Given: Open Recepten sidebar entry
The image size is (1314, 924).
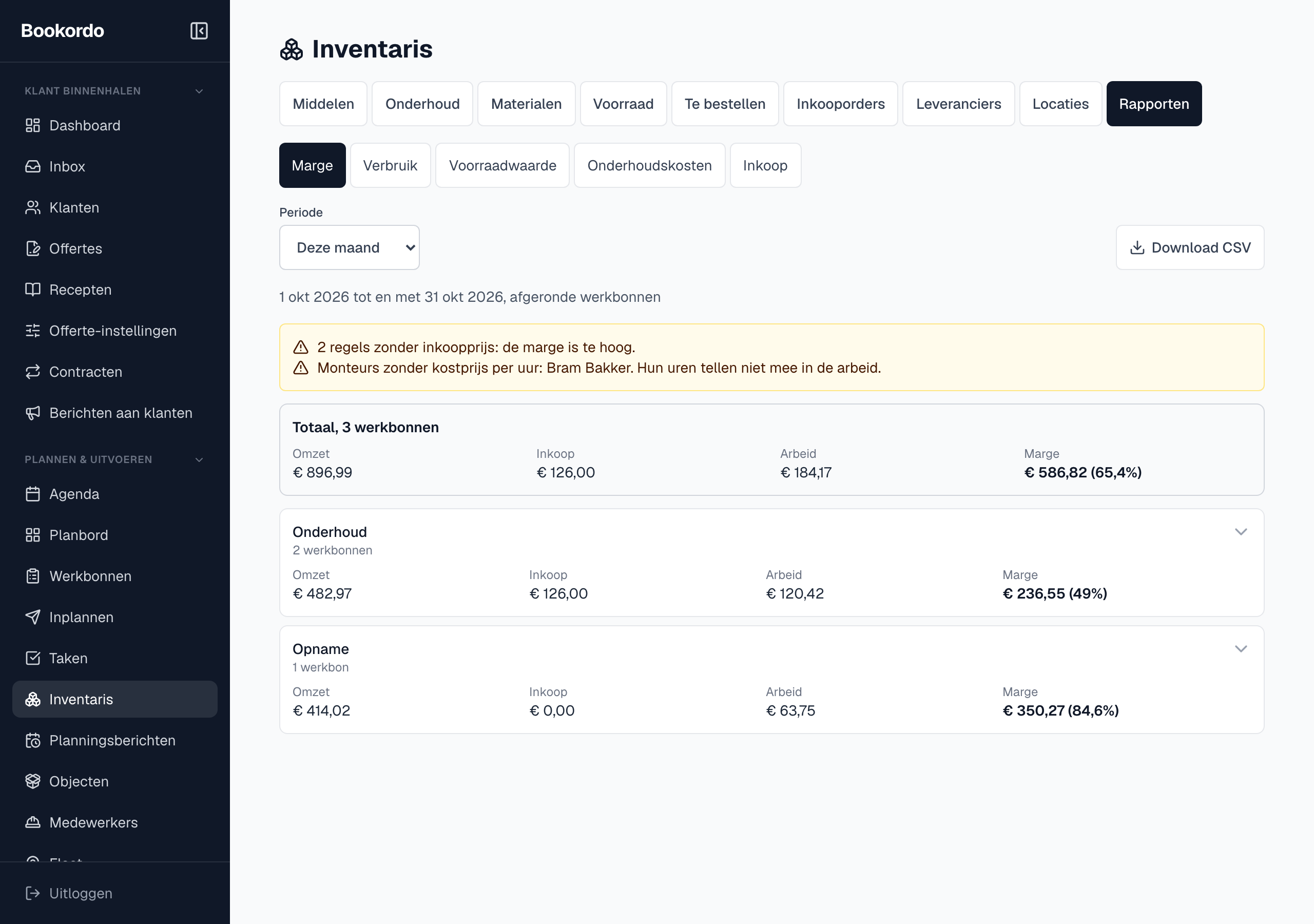Looking at the screenshot, I should [x=115, y=290].
